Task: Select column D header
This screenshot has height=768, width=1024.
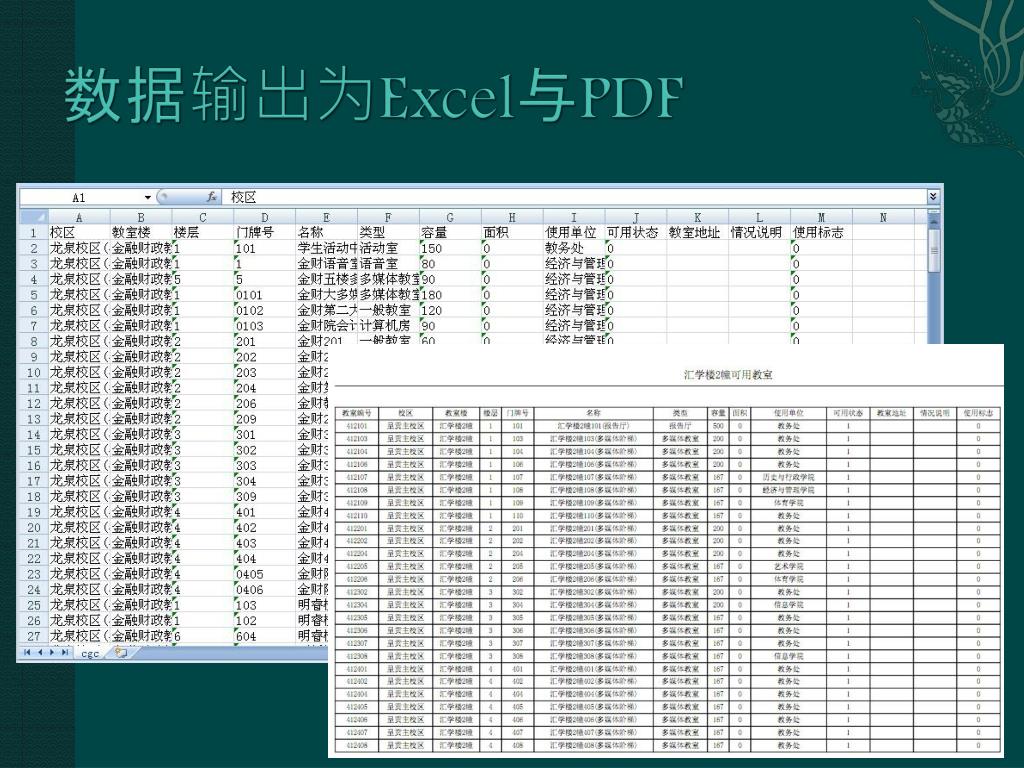Action: click(x=264, y=217)
